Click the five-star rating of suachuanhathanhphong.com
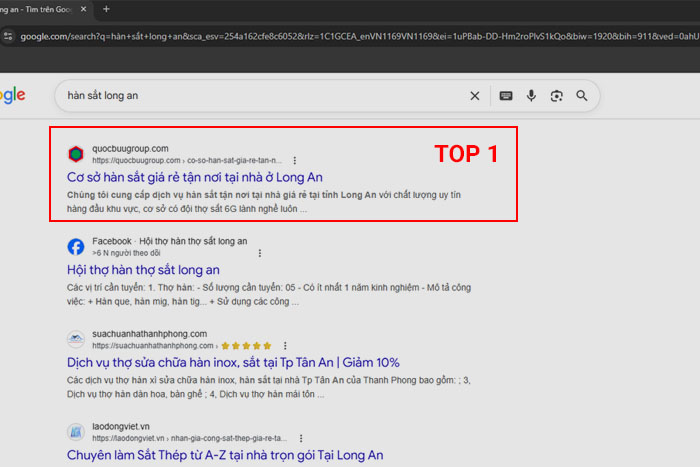The image size is (700, 467). coord(246,346)
